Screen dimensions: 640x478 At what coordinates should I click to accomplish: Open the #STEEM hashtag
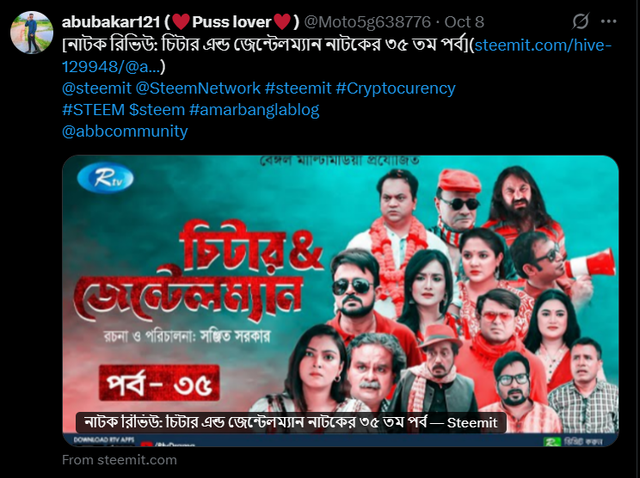coord(93,110)
